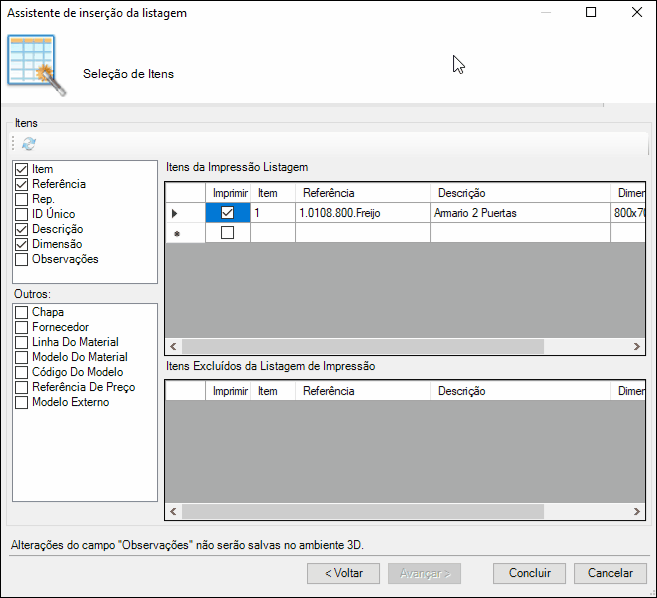Viewport: 657px width, 598px height.
Task: Select the new-row asterisk header
Action: (x=185, y=233)
